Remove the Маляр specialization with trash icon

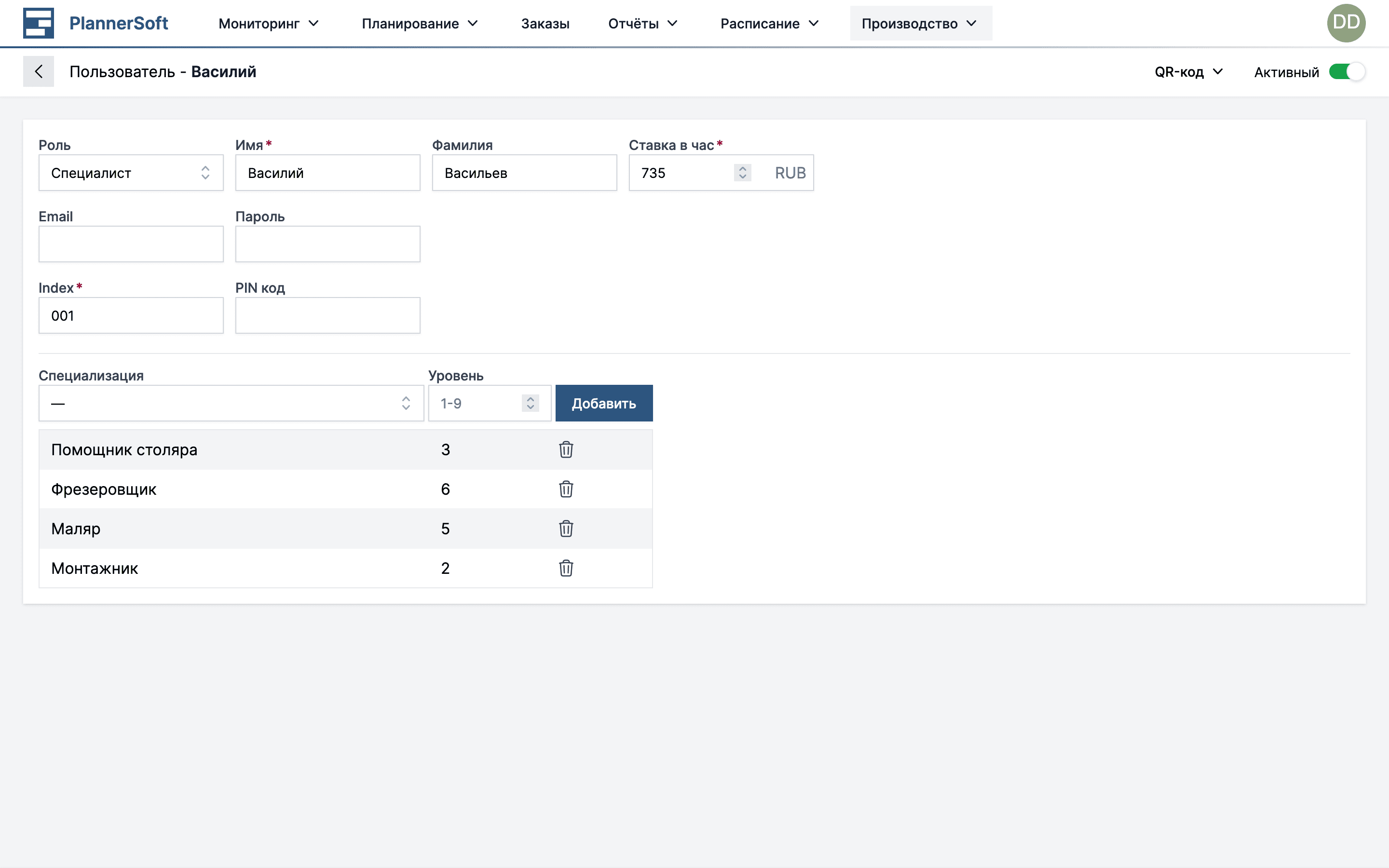click(x=565, y=529)
